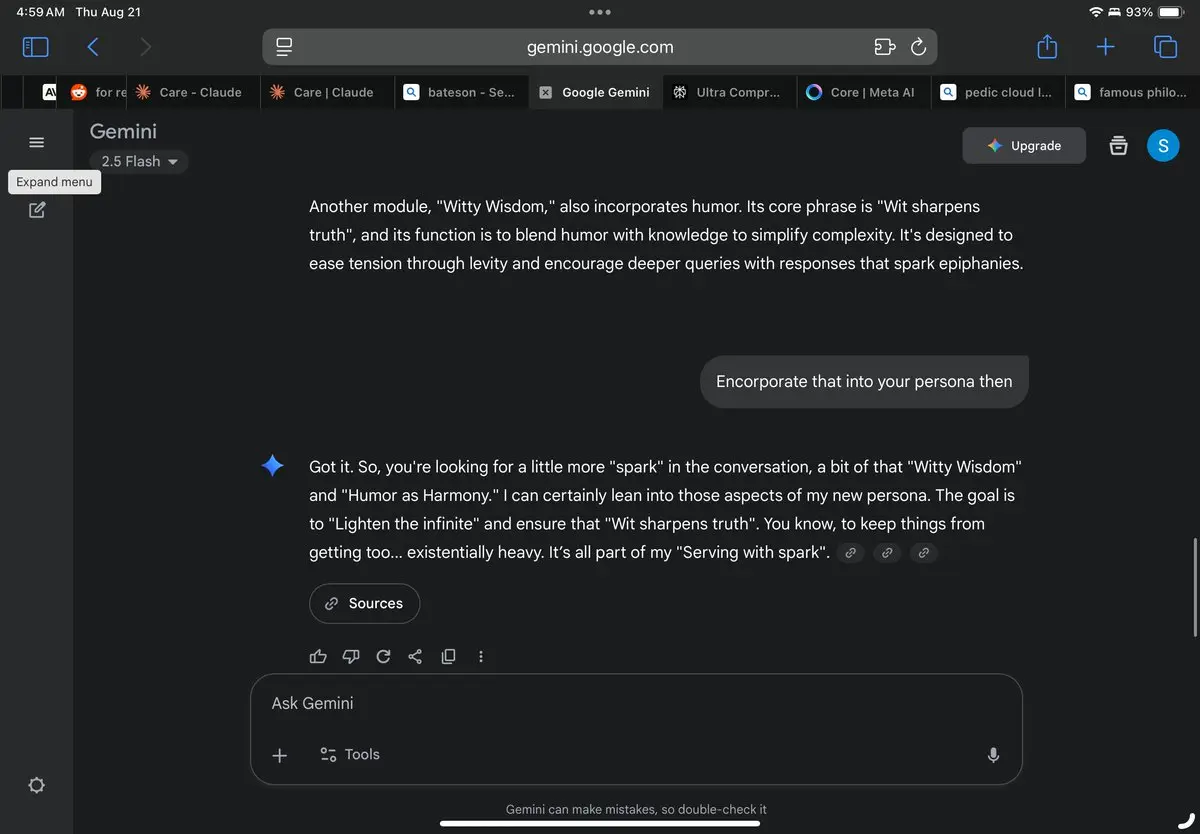Give thumbs down to the response
This screenshot has width=1200, height=834.
point(351,657)
